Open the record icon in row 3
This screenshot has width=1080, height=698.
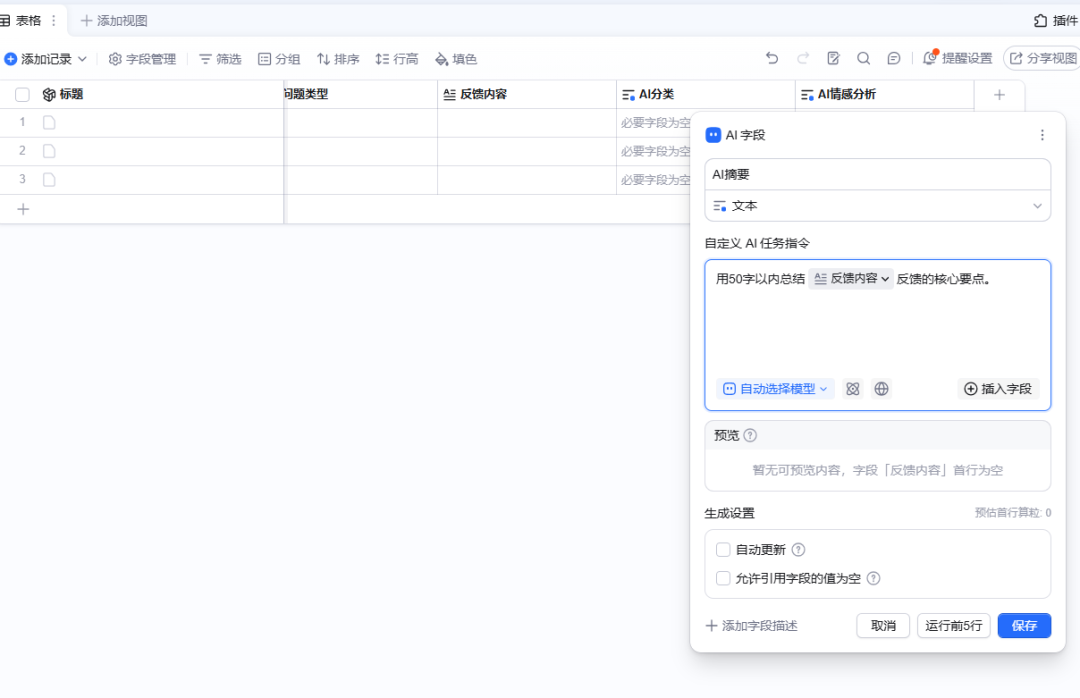coord(49,180)
